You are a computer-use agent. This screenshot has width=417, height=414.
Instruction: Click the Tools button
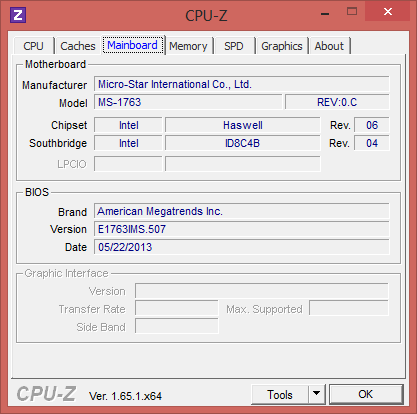[x=280, y=395]
